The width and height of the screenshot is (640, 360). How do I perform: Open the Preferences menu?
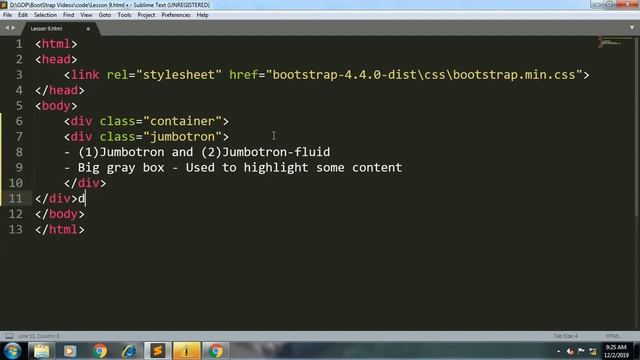176,15
